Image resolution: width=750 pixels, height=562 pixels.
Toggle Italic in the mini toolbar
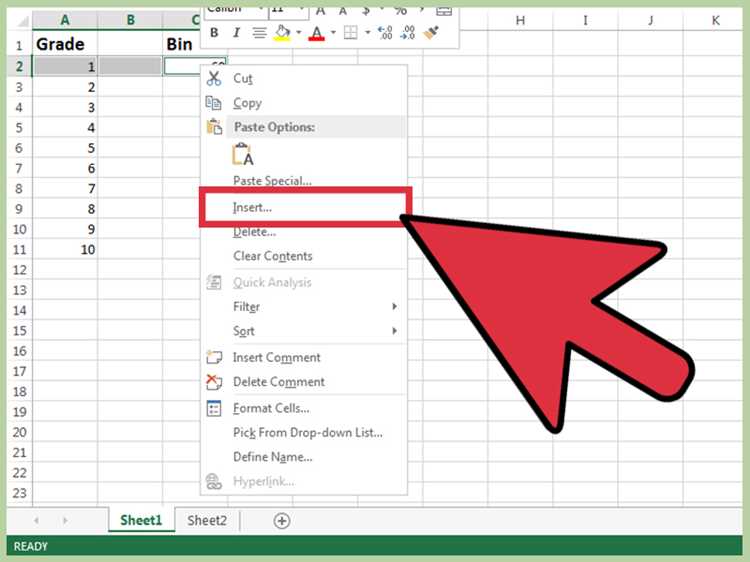(x=236, y=33)
